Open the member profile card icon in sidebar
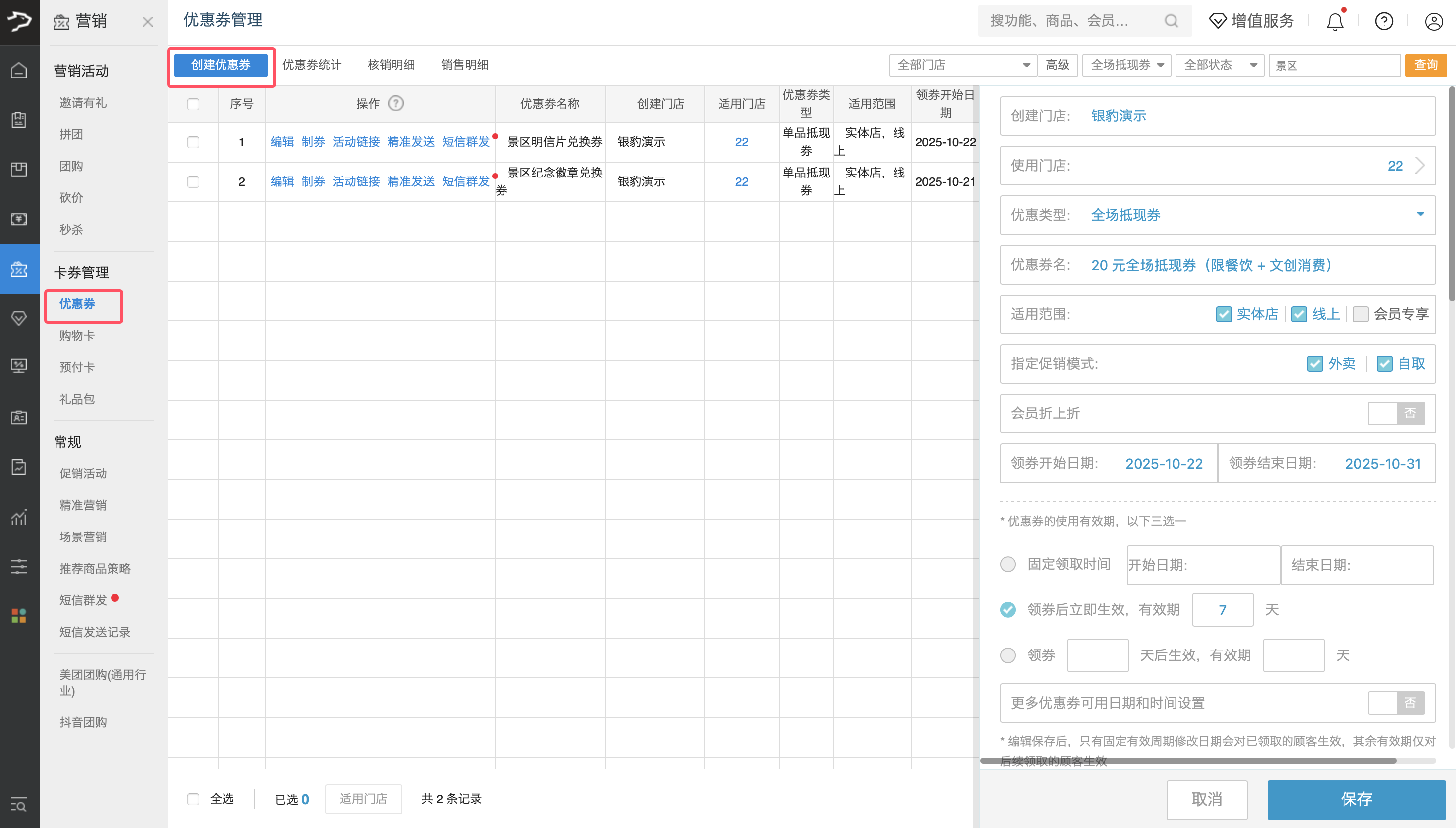 tap(19, 417)
